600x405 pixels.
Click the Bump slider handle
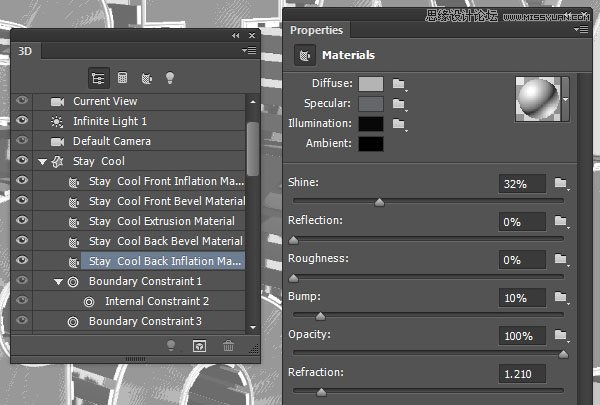[x=320, y=316]
